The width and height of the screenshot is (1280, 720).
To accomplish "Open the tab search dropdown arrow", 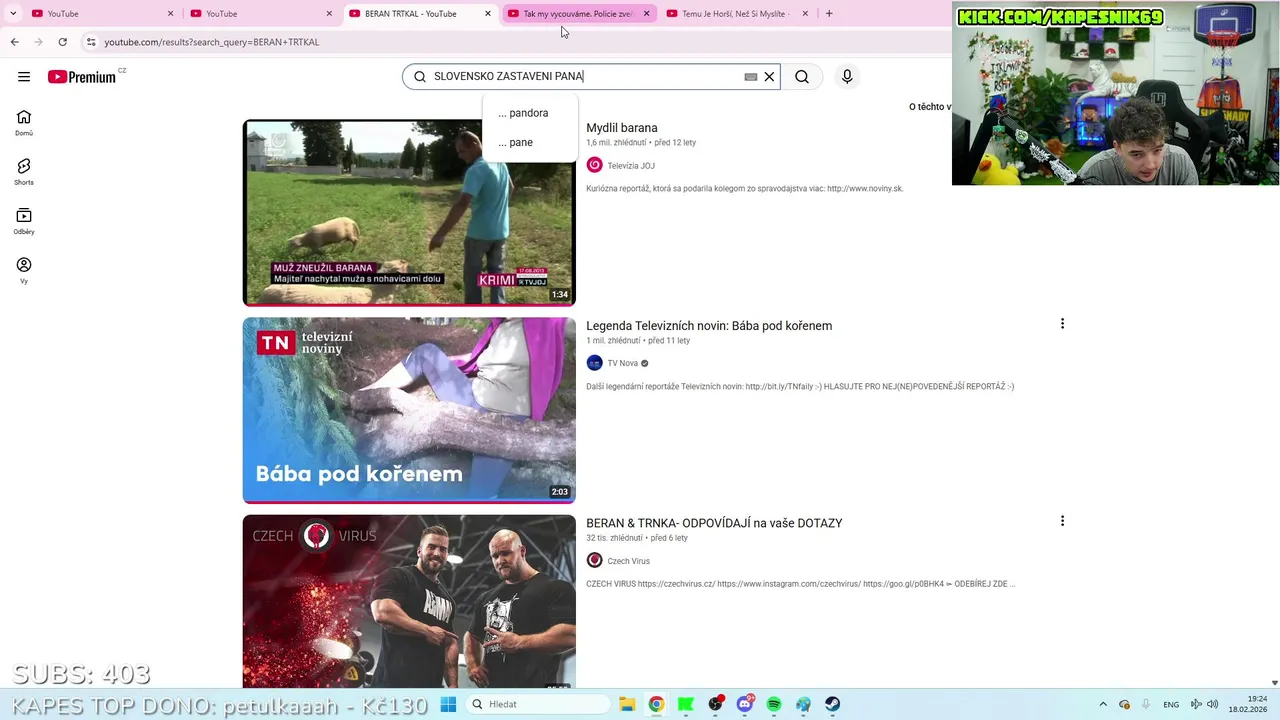I will coord(13,13).
